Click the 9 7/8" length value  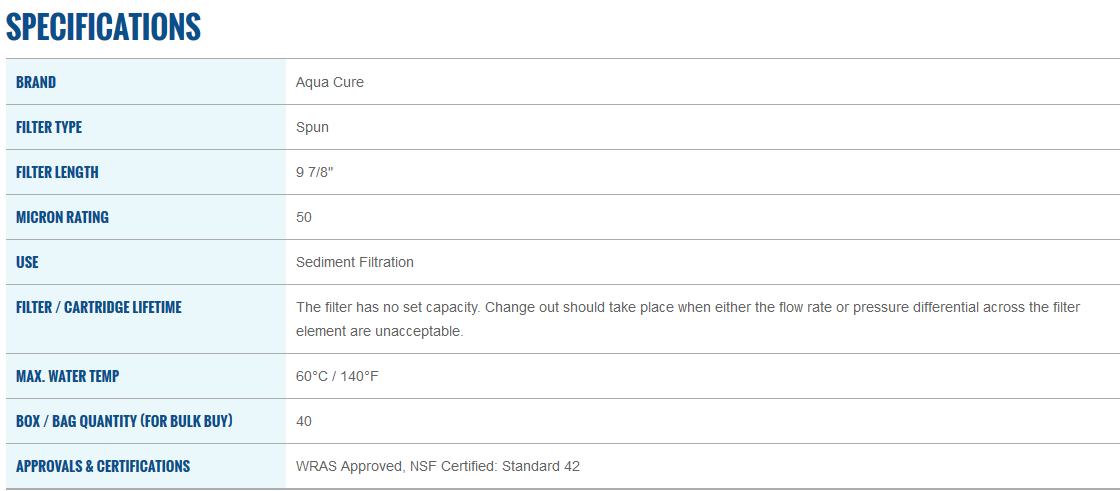point(314,172)
